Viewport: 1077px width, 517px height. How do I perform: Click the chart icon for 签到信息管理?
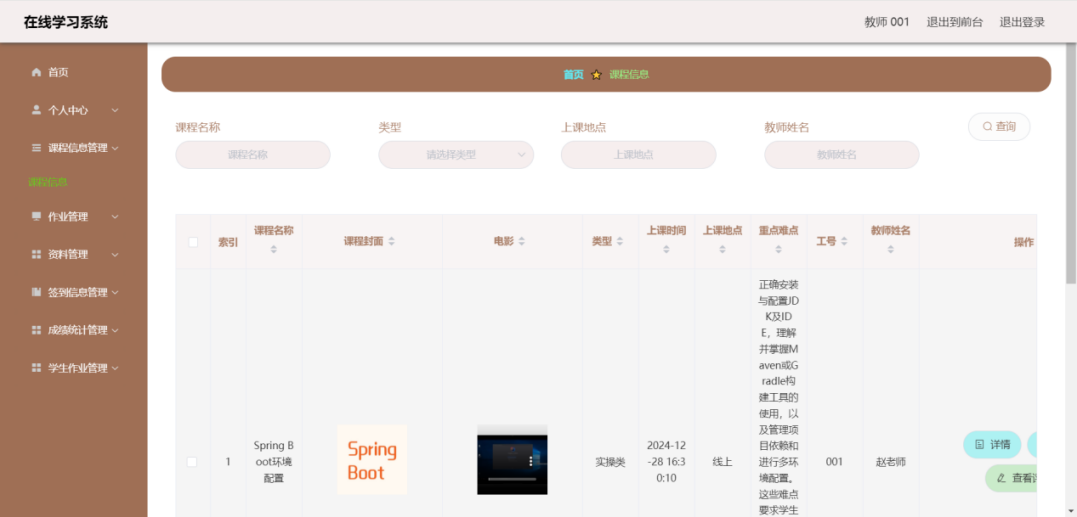coord(36,292)
